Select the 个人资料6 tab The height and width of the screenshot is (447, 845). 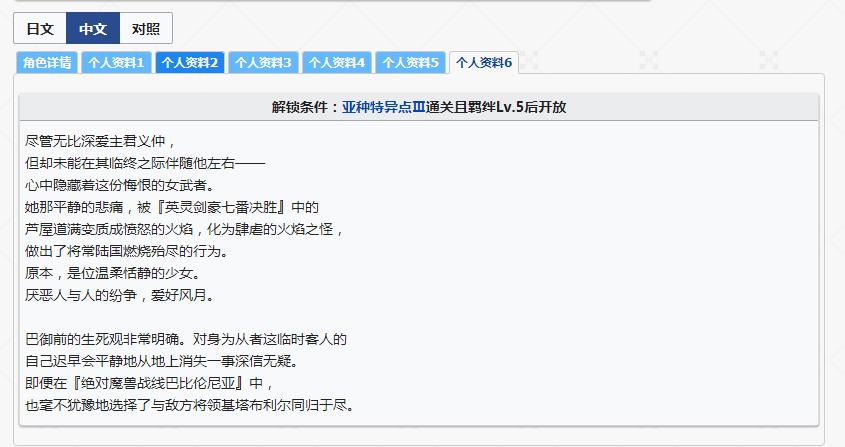(484, 63)
